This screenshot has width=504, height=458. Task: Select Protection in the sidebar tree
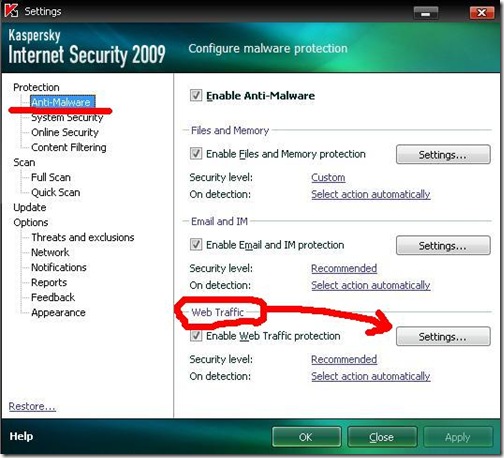coord(36,87)
